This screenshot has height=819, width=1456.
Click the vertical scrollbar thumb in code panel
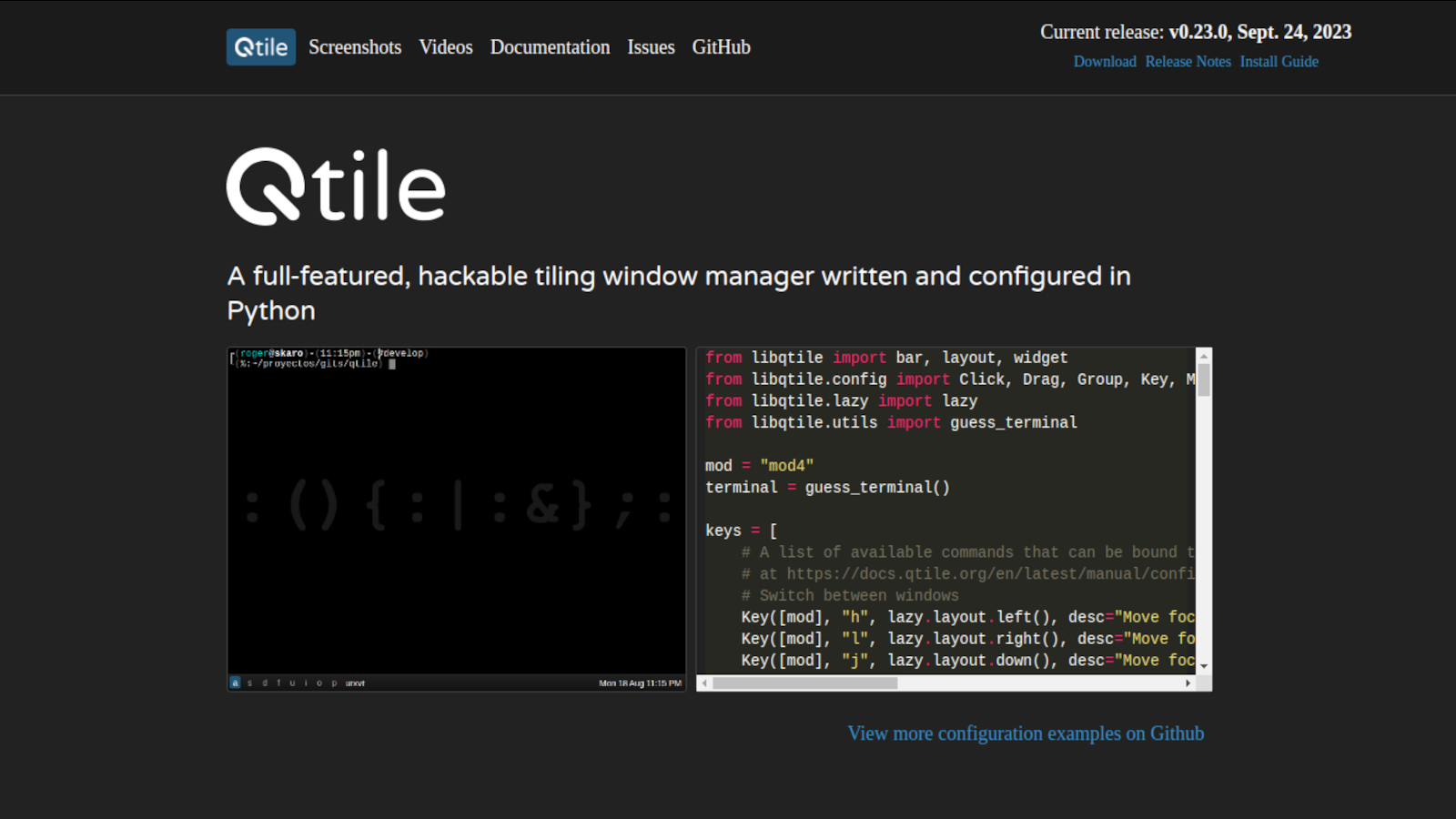click(1204, 380)
